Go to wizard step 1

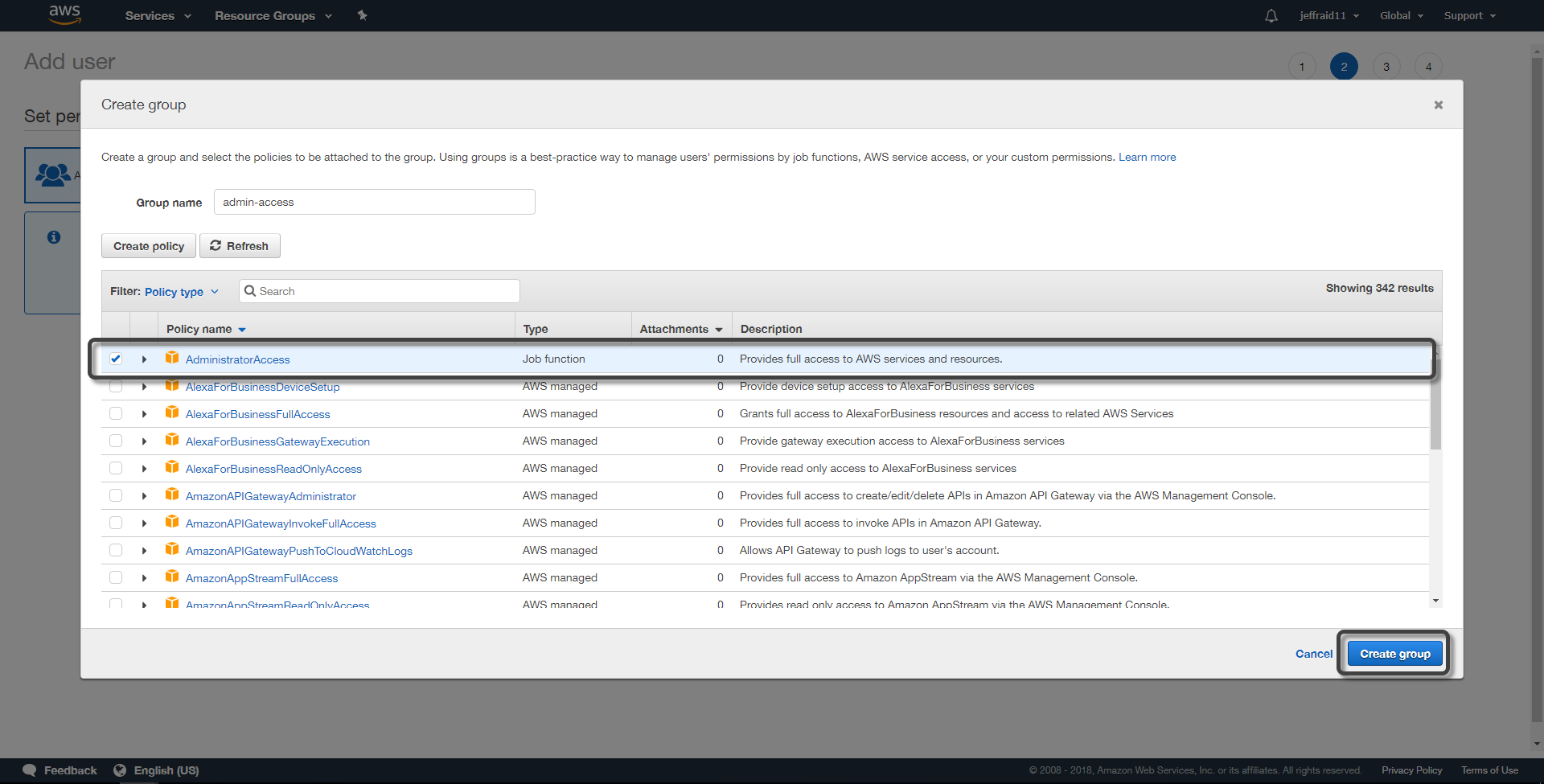[1302, 67]
